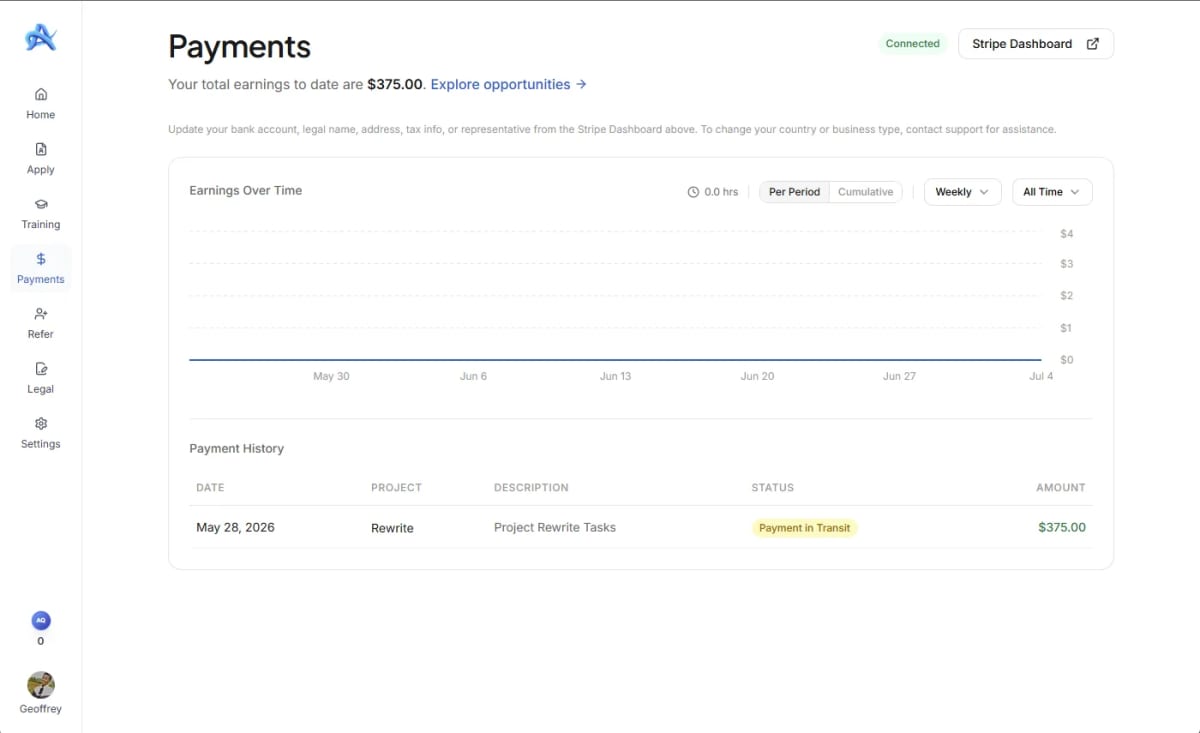
Task: Switch chart to Cumulative view
Action: pyautogui.click(x=866, y=192)
